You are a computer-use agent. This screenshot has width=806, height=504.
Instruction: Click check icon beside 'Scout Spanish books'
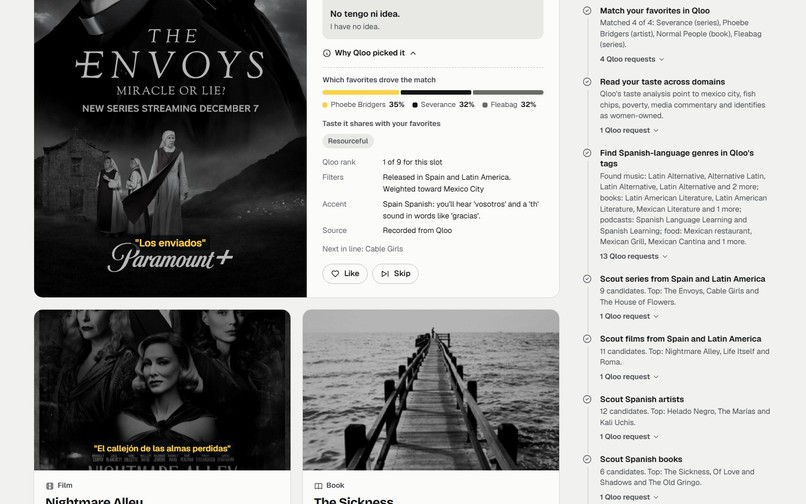click(587, 459)
